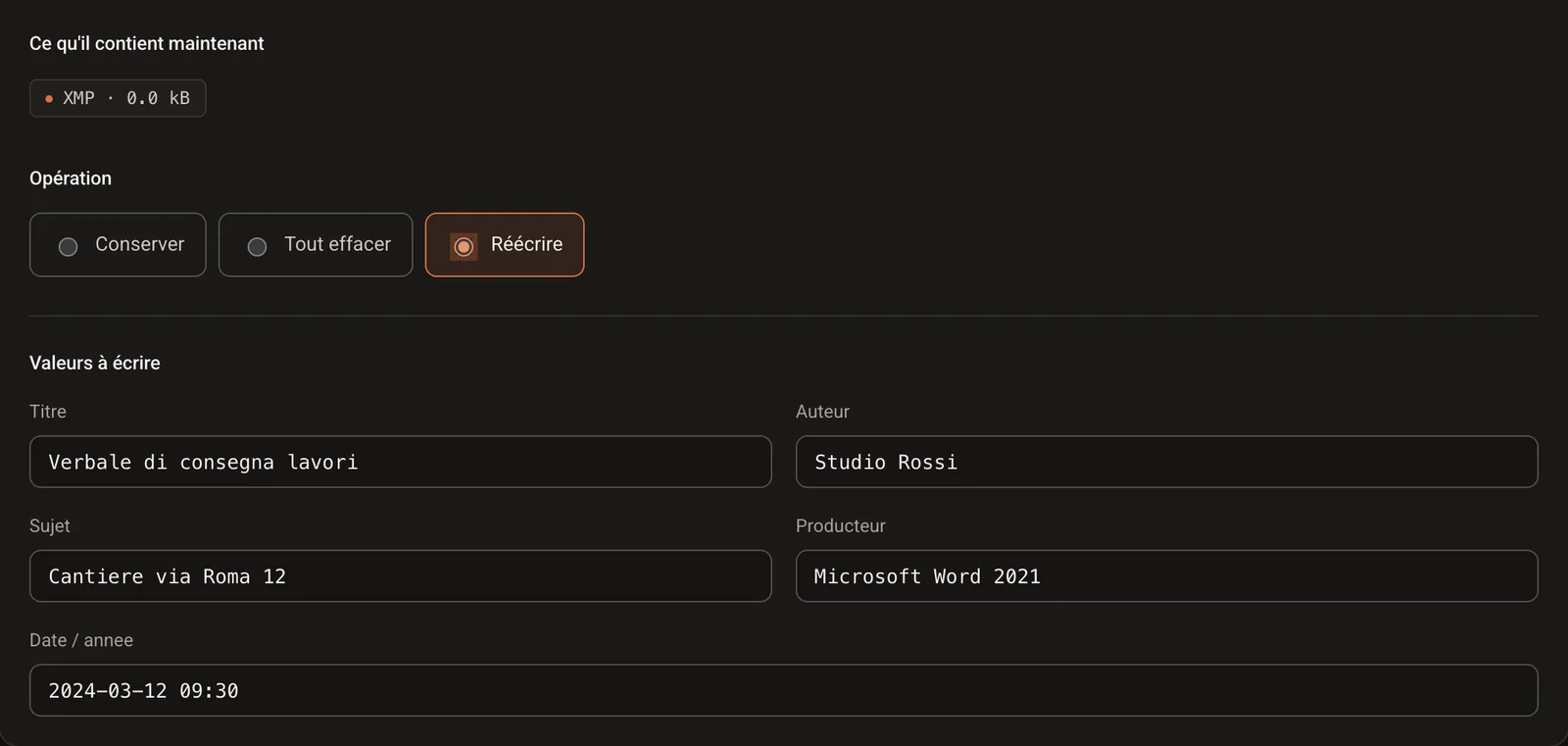Click the Titre input field
1568x746 pixels.
tap(401, 462)
